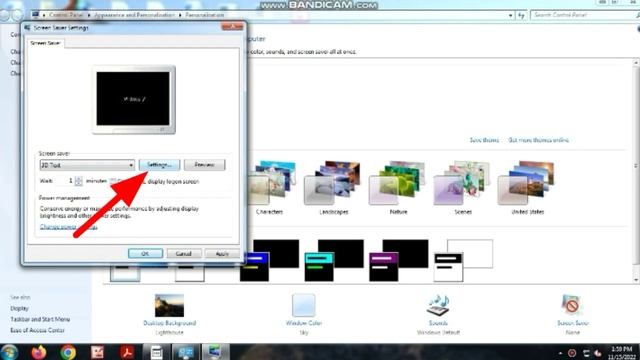Image resolution: width=640 pixels, height=360 pixels.
Task: Click the Save theme link
Action: pyautogui.click(x=484, y=140)
